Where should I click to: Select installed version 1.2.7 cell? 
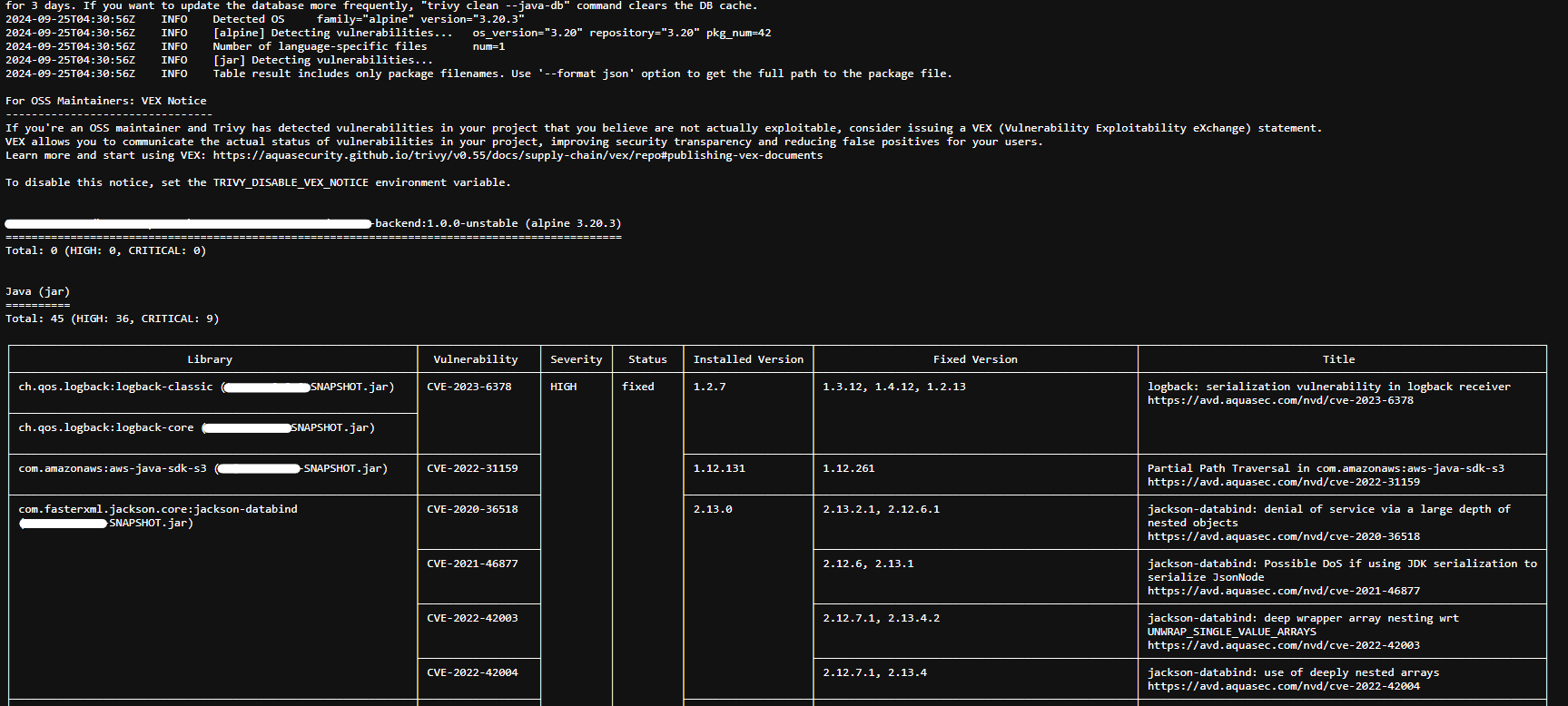(709, 387)
